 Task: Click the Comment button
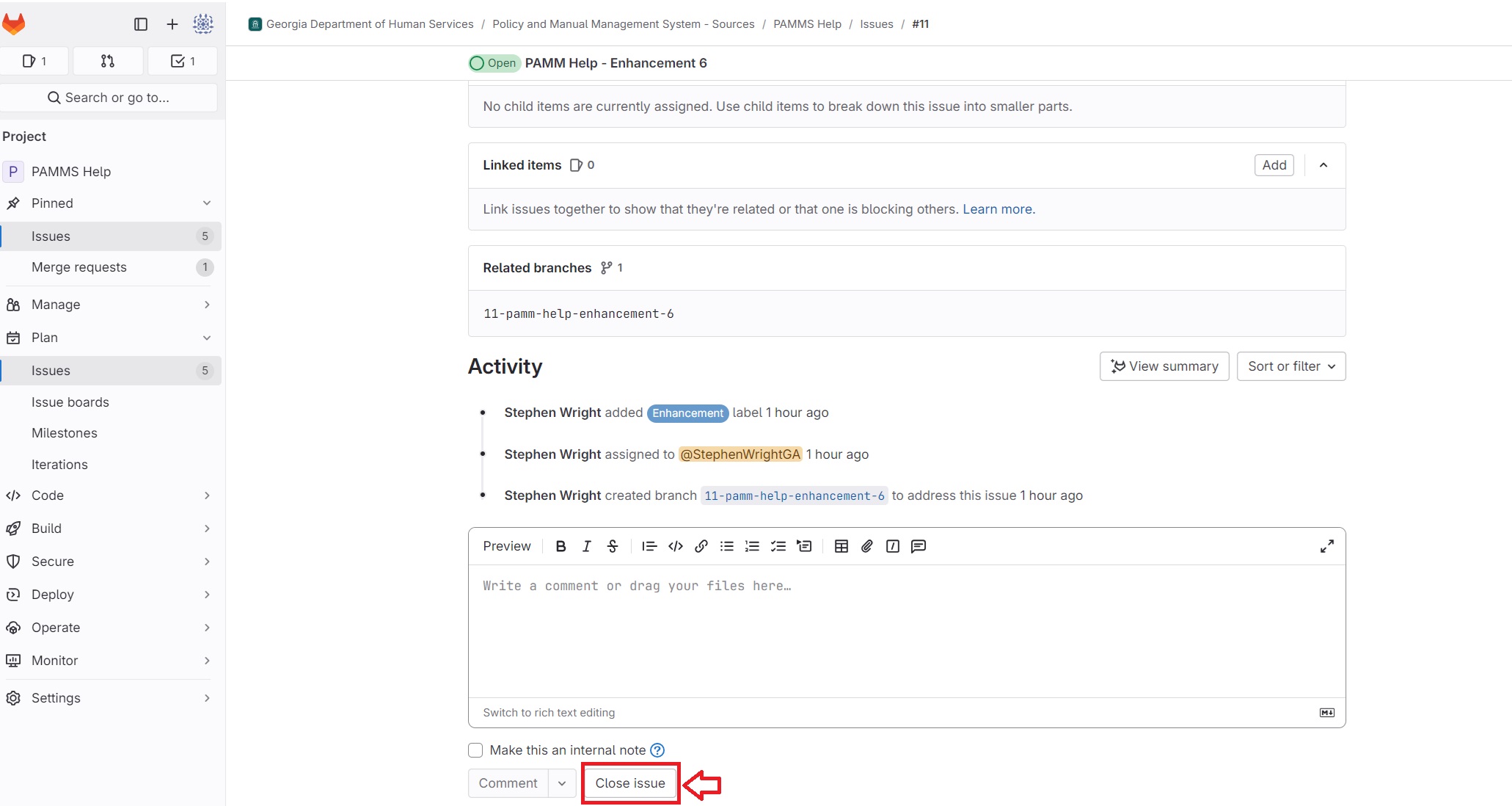point(508,783)
